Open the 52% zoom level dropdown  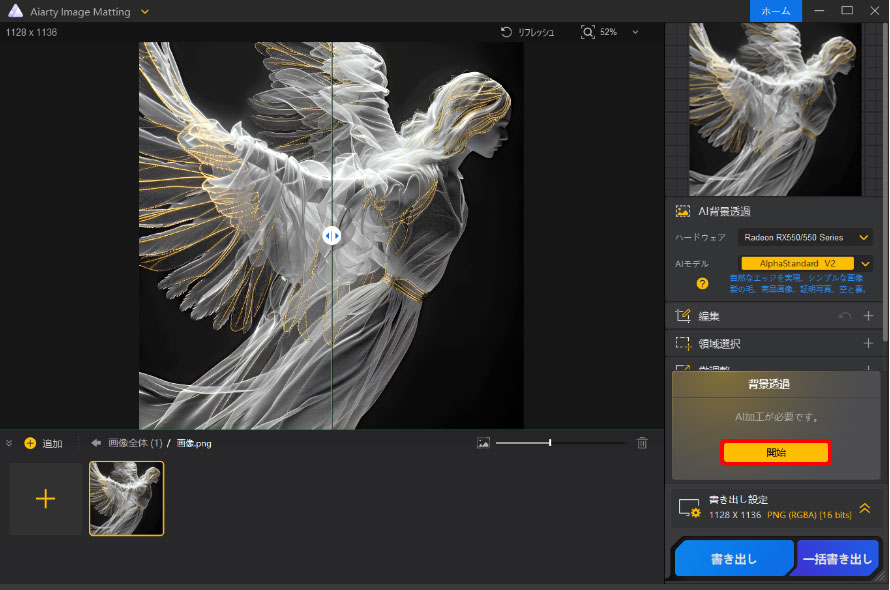point(636,32)
